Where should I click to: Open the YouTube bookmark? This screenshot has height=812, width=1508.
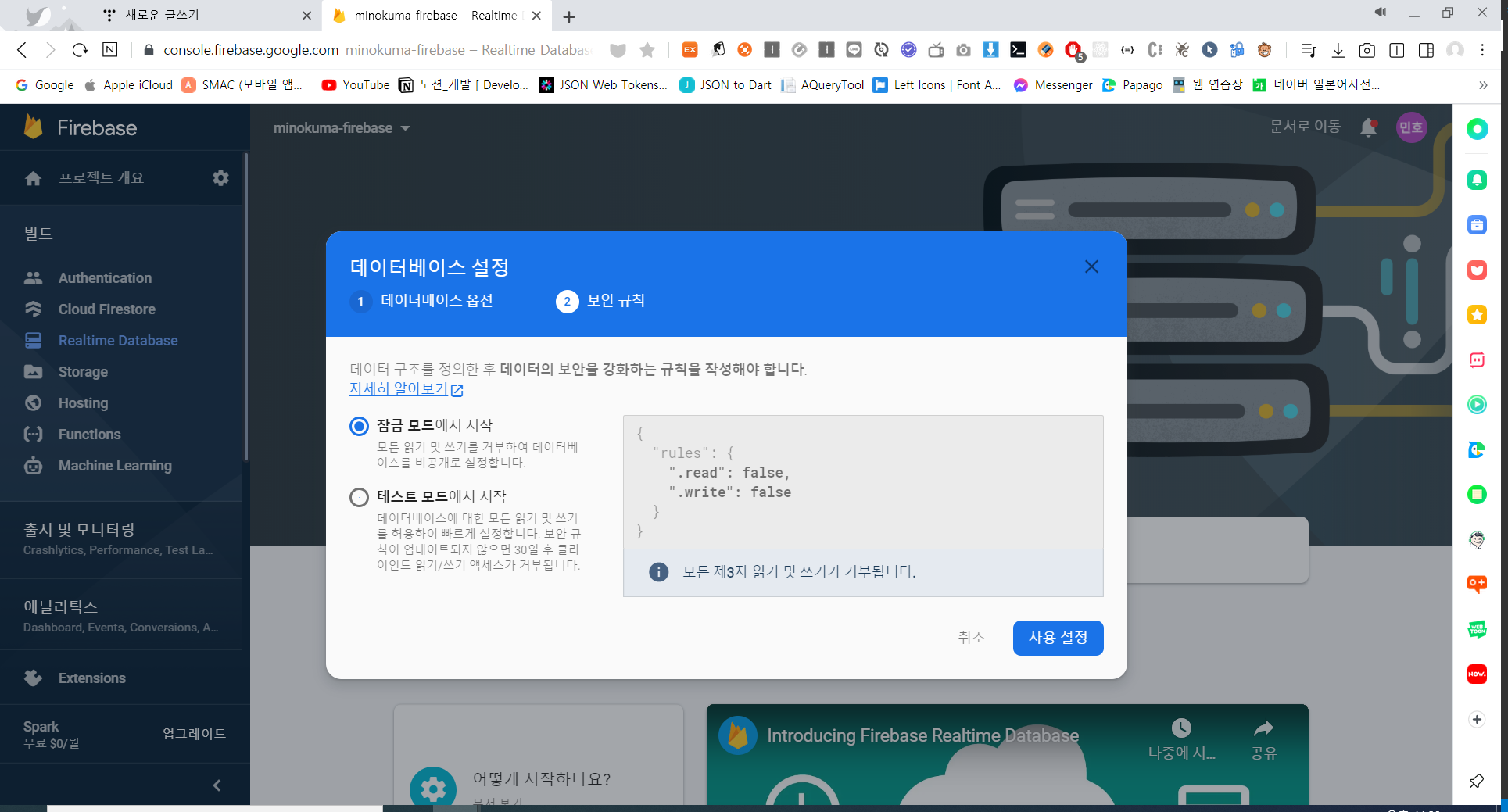coord(356,85)
